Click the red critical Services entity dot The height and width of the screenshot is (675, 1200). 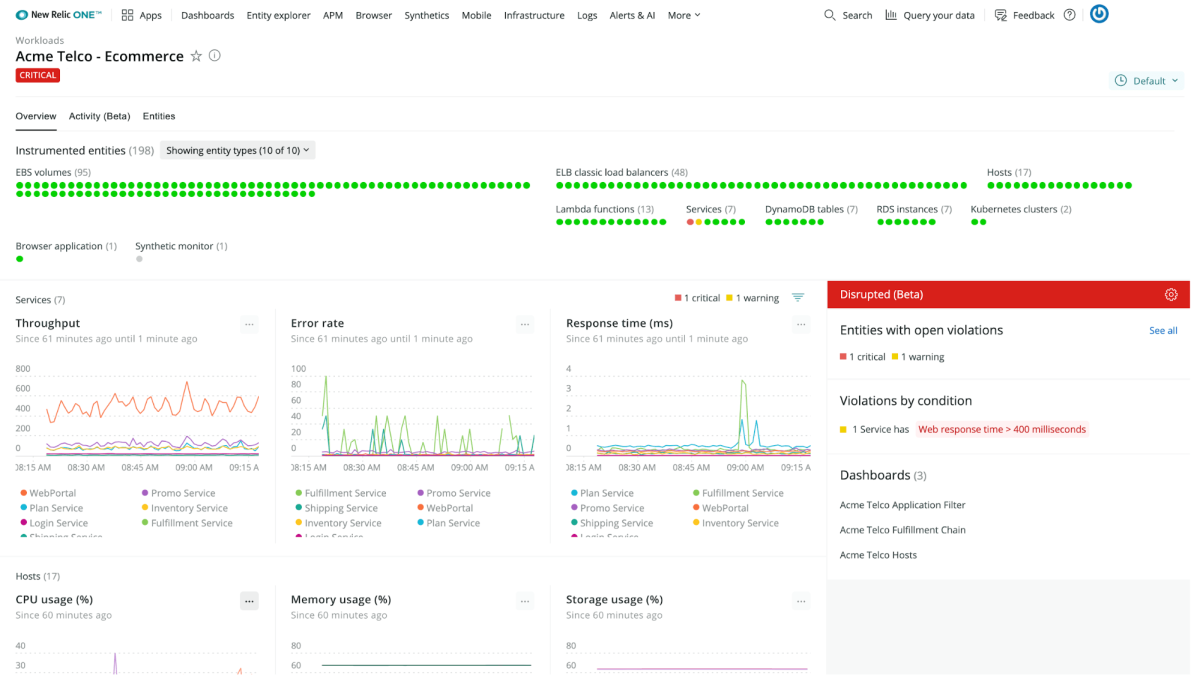(690, 222)
